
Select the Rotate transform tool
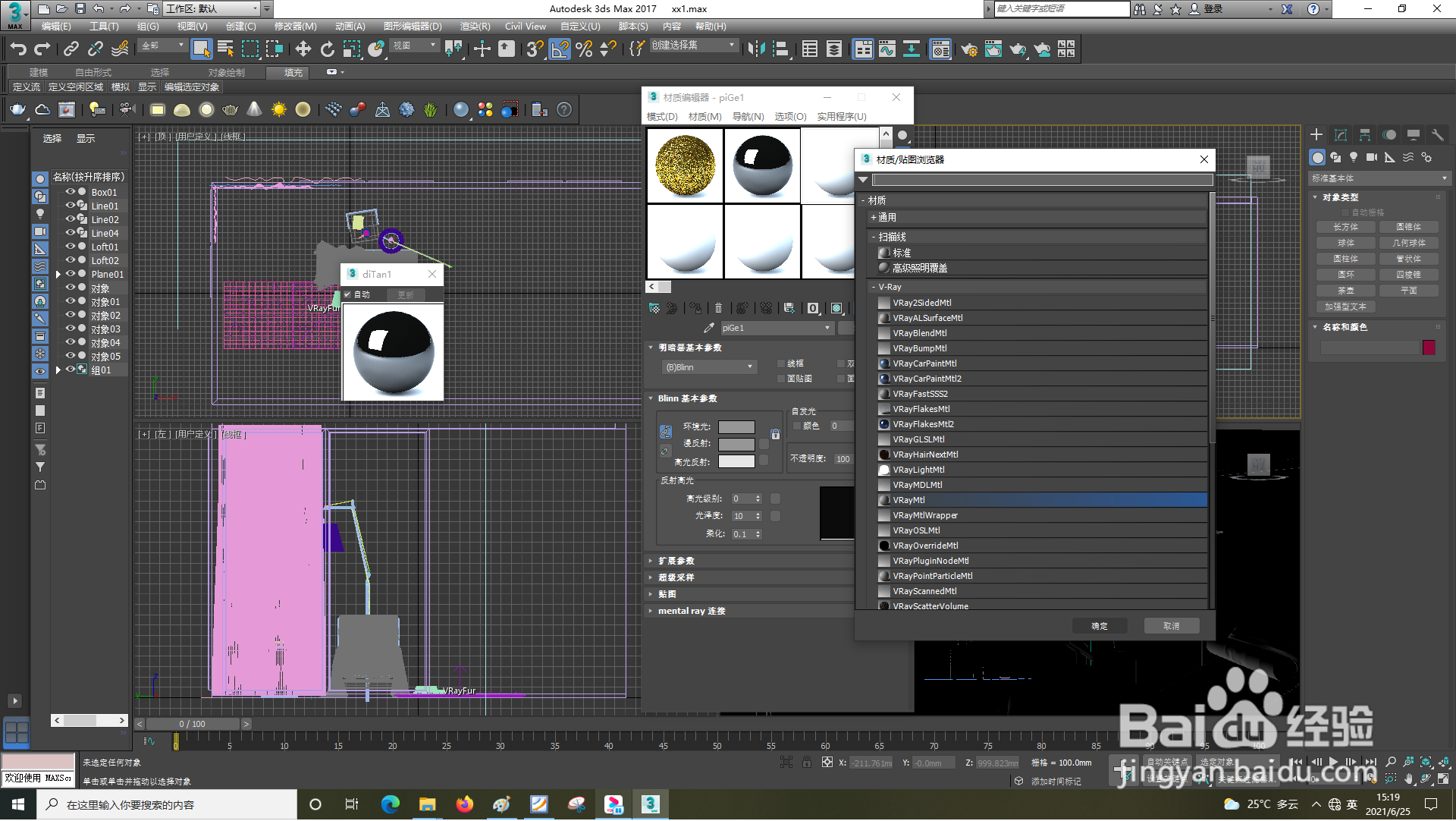[x=327, y=49]
